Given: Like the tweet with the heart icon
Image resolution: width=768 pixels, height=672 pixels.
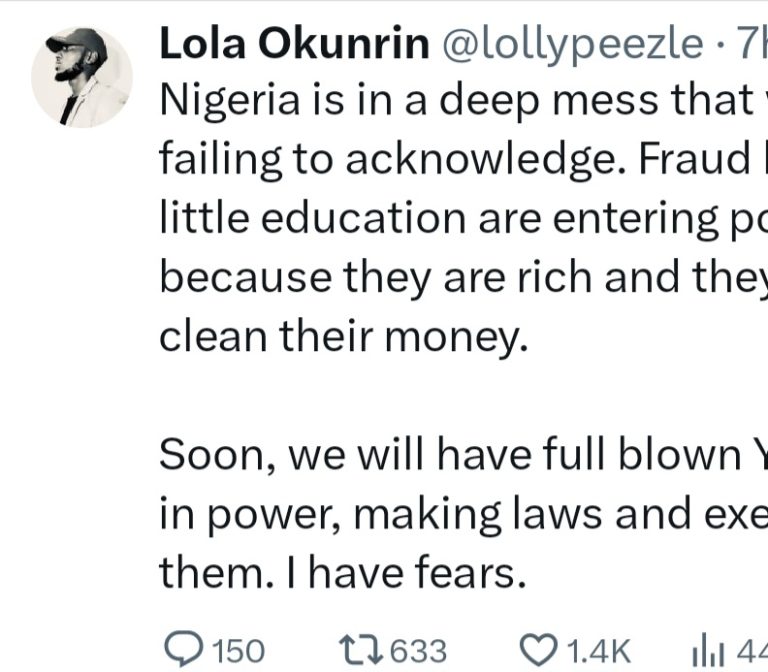Looking at the screenshot, I should pyautogui.click(x=541, y=650).
